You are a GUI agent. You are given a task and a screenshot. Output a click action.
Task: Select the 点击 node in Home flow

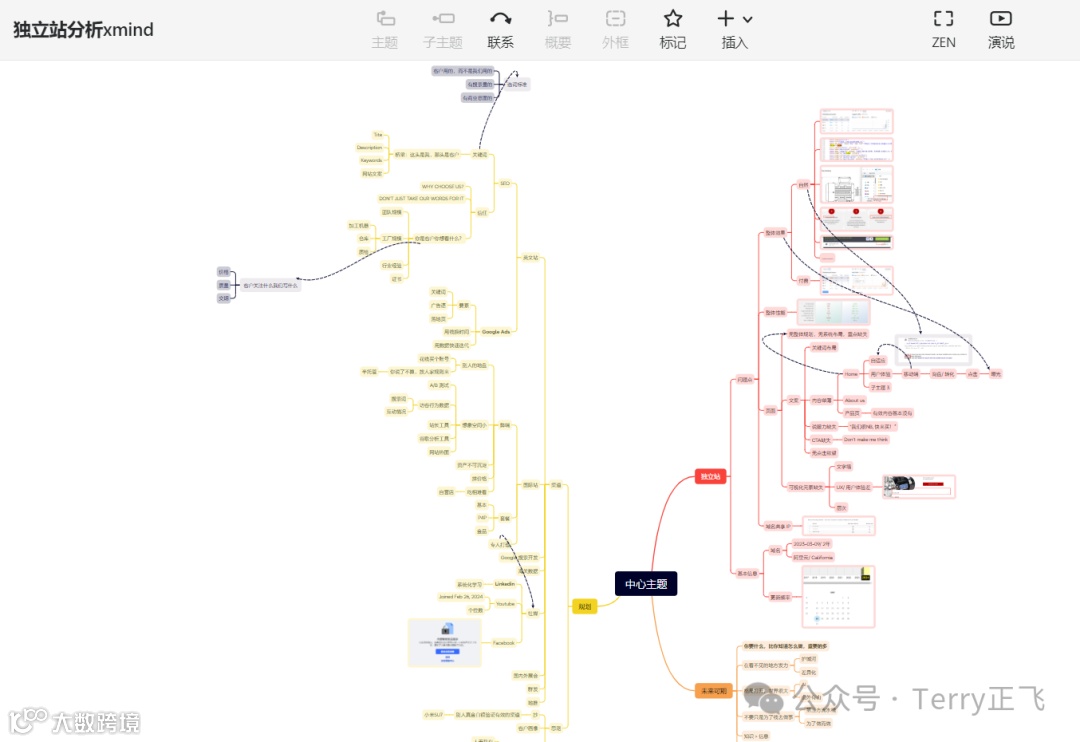tap(972, 374)
